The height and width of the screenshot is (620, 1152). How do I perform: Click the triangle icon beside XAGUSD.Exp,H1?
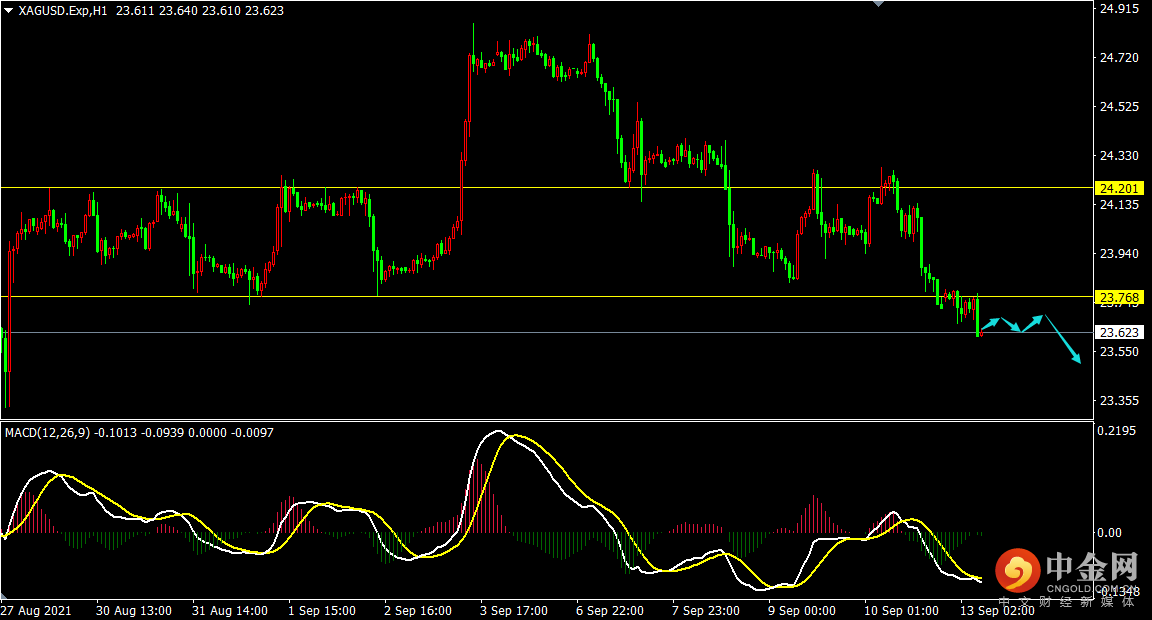click(x=8, y=10)
